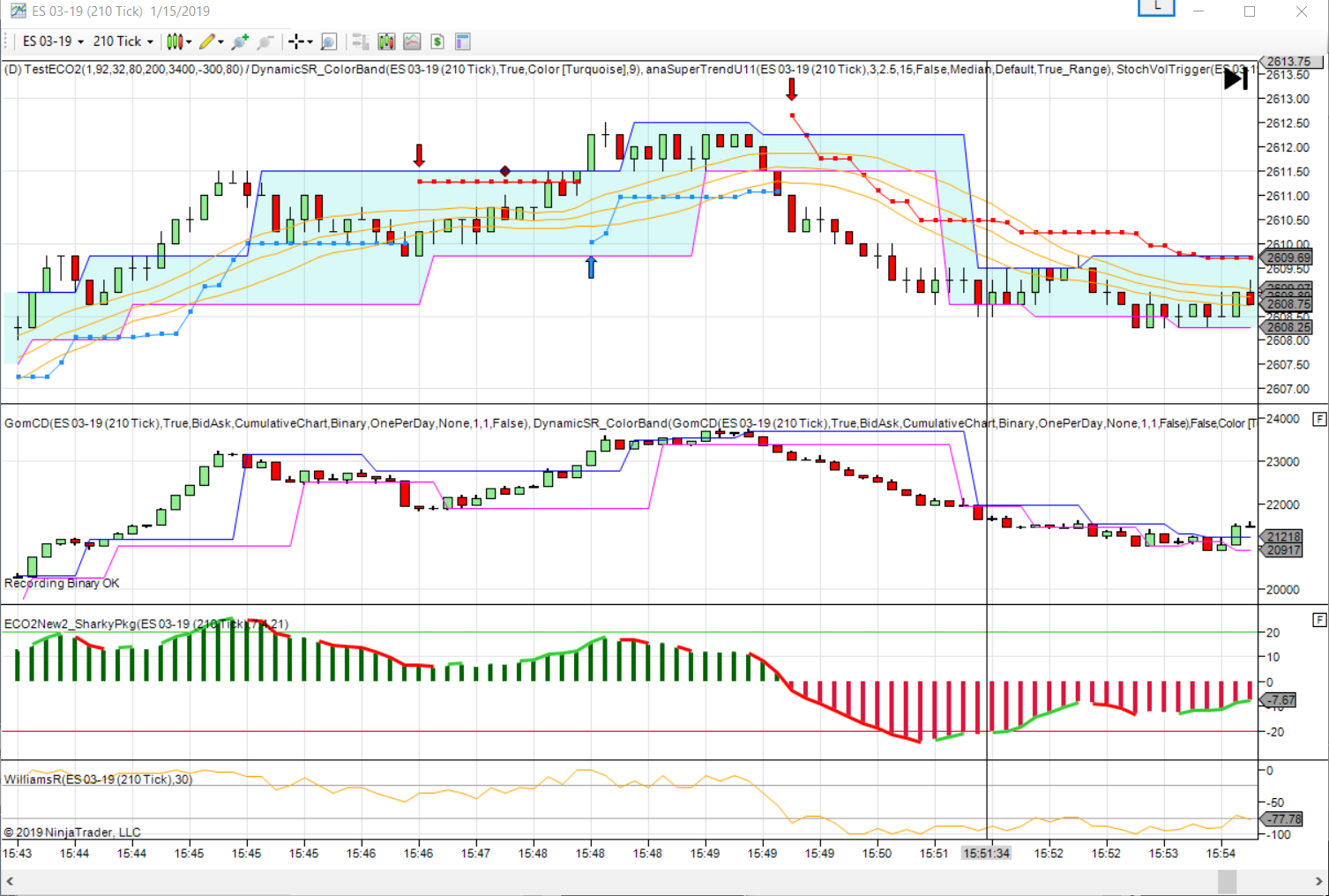
Task: Click the horizontal scrollbar thumb
Action: pyautogui.click(x=1227, y=881)
